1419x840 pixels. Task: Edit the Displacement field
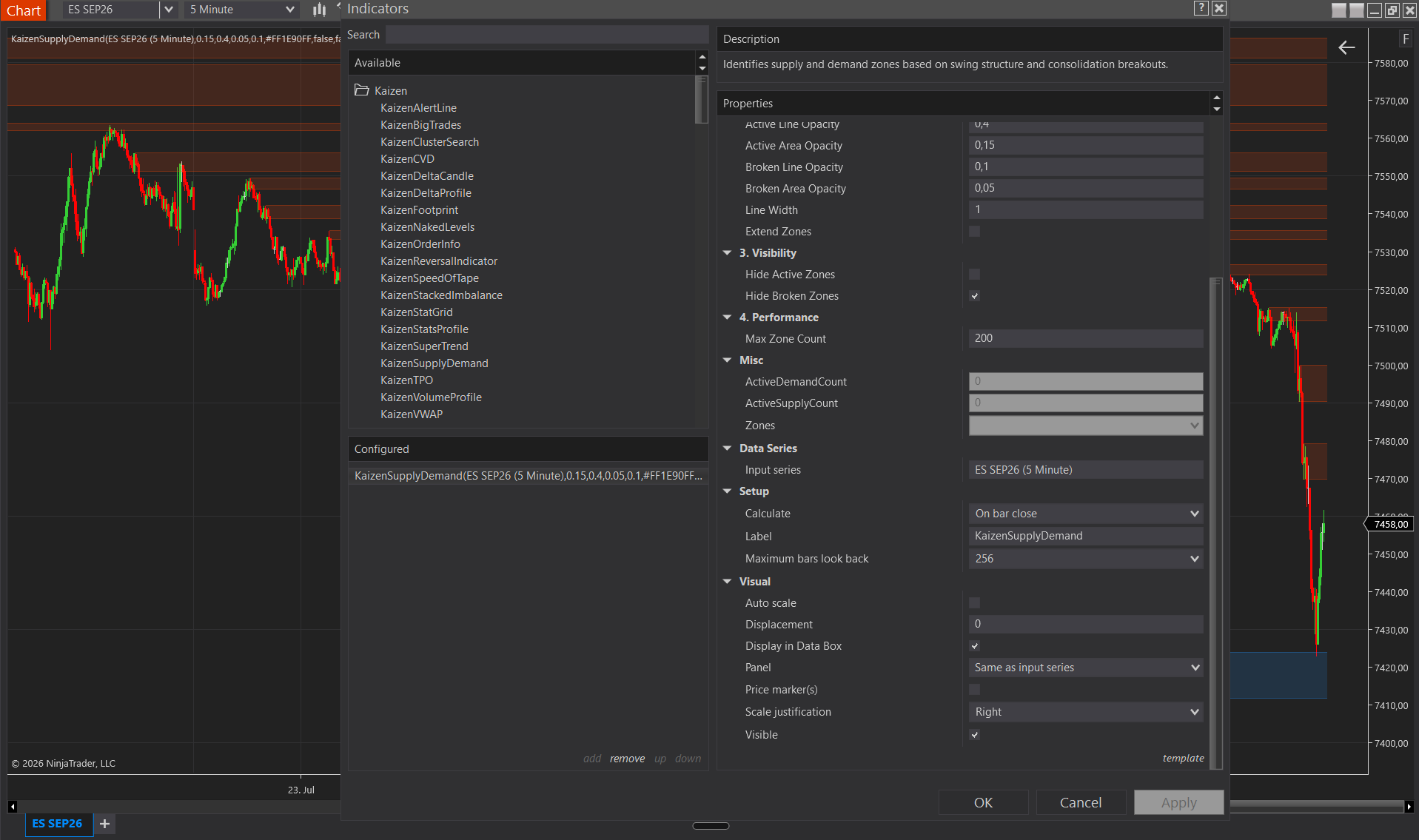click(1086, 625)
